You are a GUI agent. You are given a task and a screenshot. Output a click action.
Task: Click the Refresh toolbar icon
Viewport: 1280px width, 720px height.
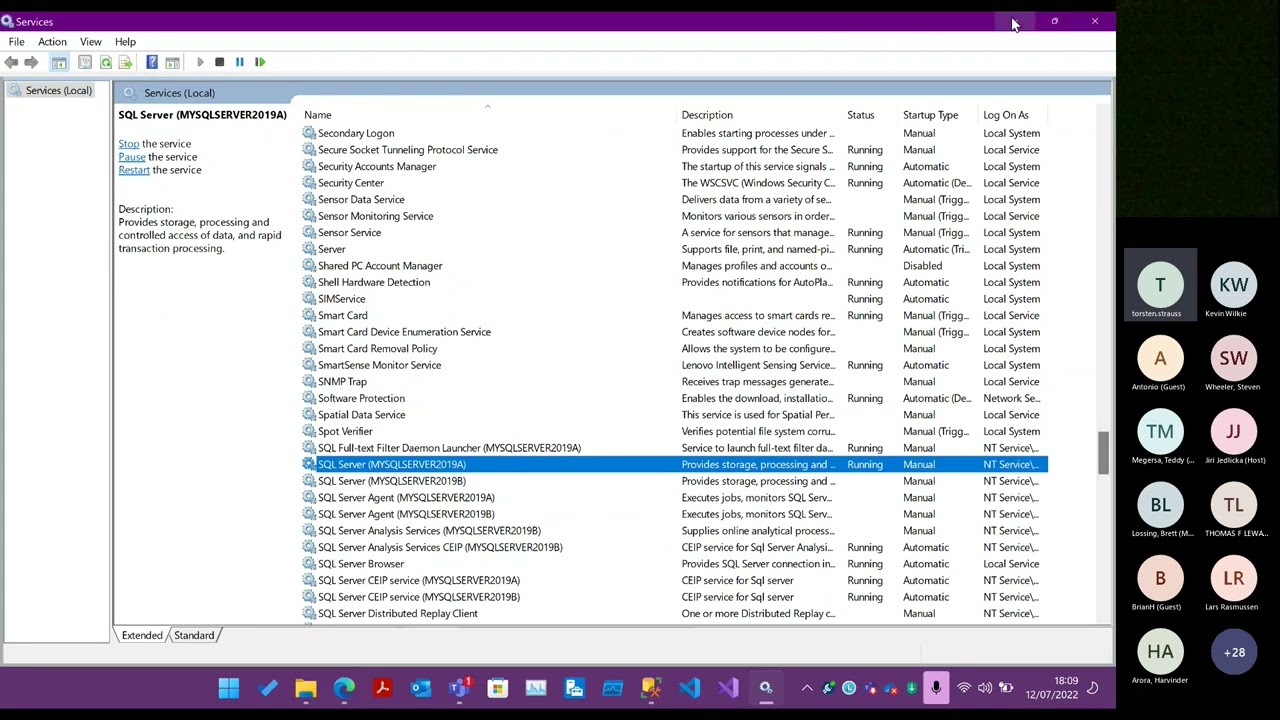tap(105, 62)
